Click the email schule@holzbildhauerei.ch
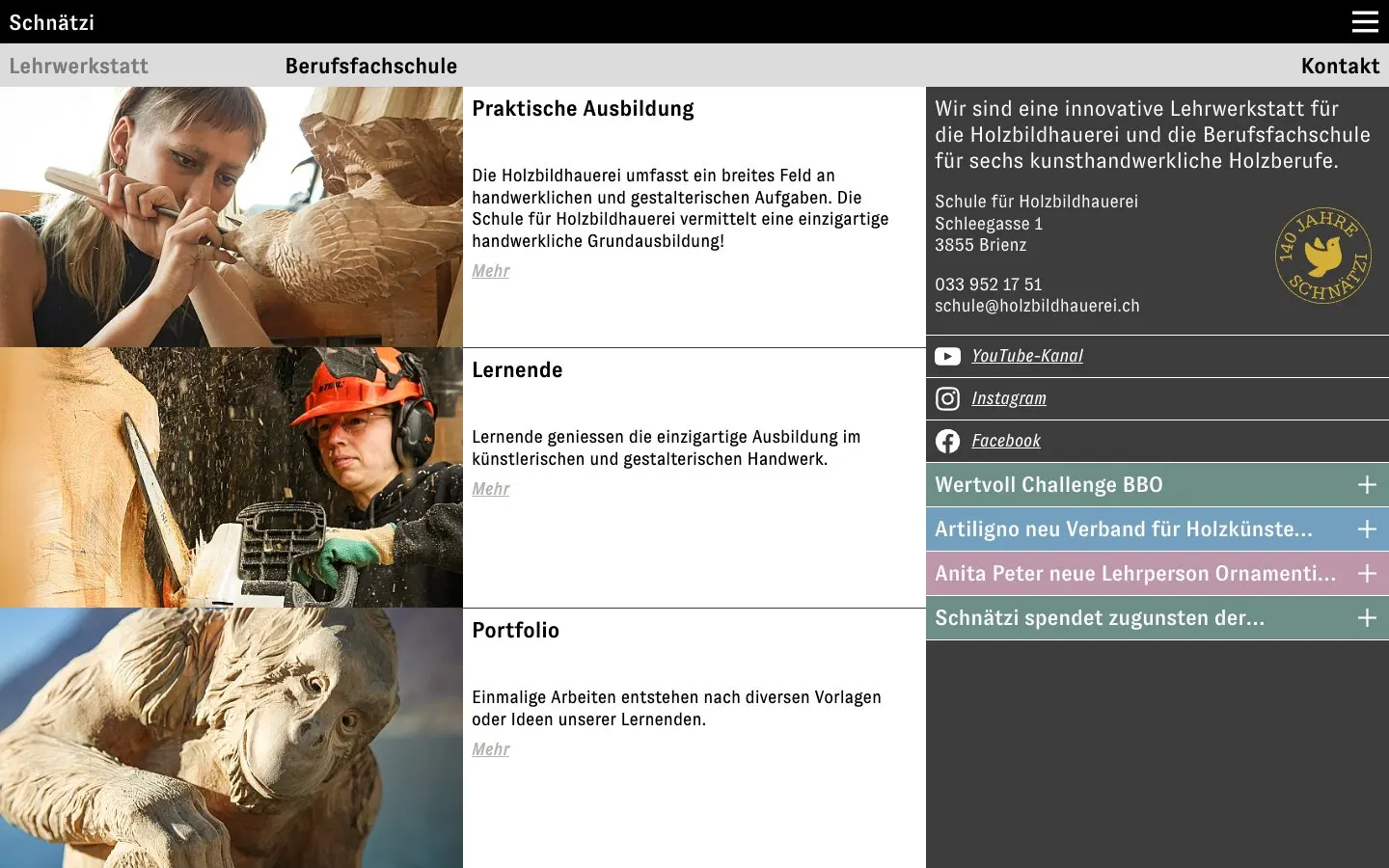1389x868 pixels. tap(1037, 306)
